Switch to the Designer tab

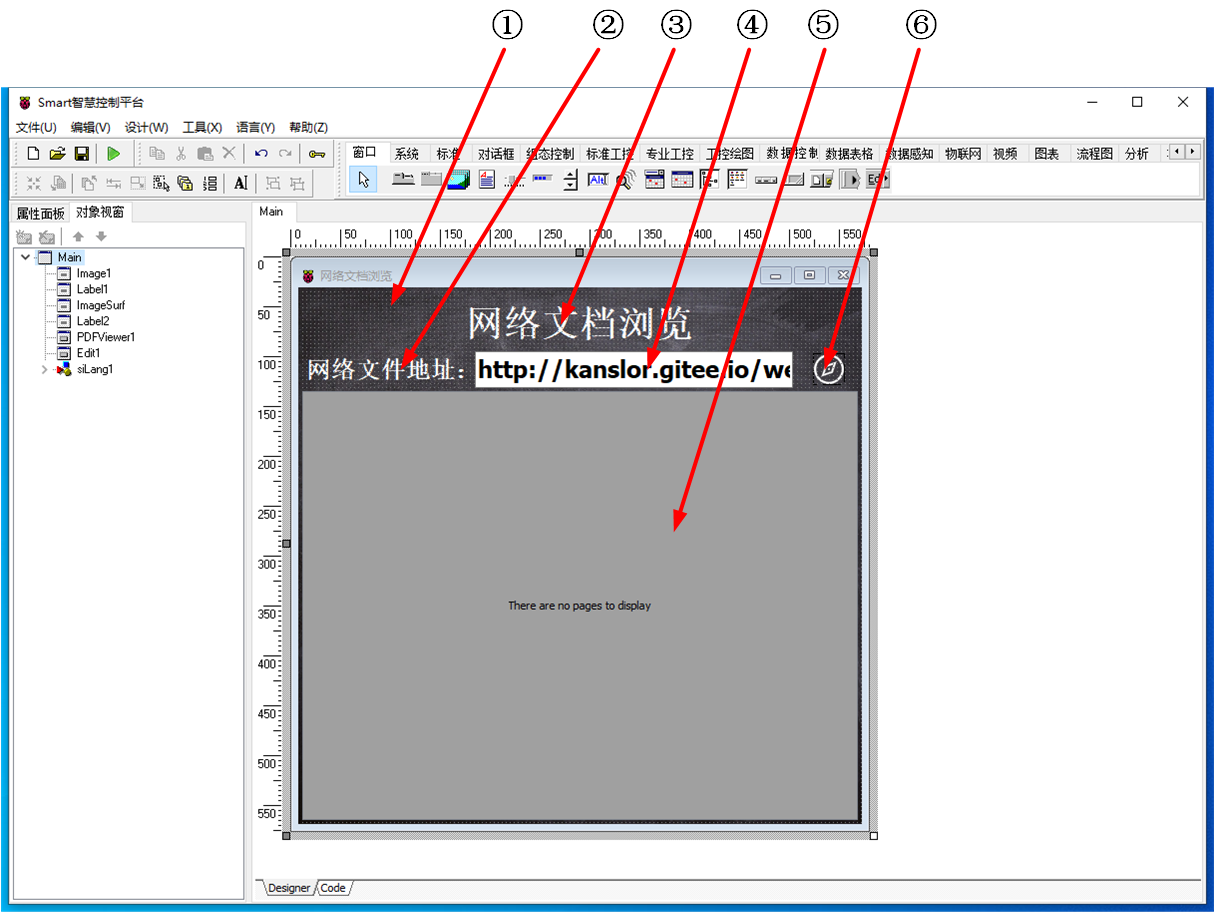point(289,888)
